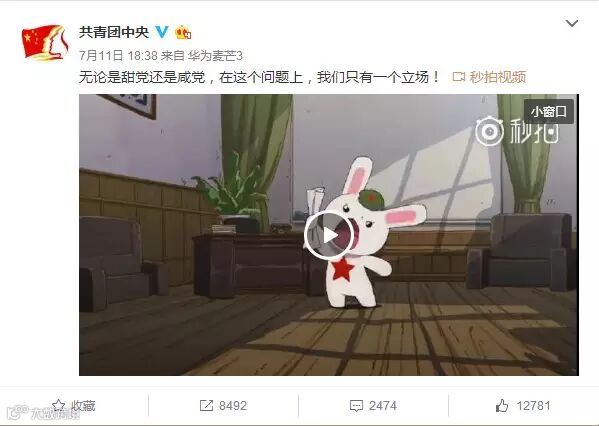Open the repost count 8492
Viewport: 599px width, 426px height.
[233, 405]
